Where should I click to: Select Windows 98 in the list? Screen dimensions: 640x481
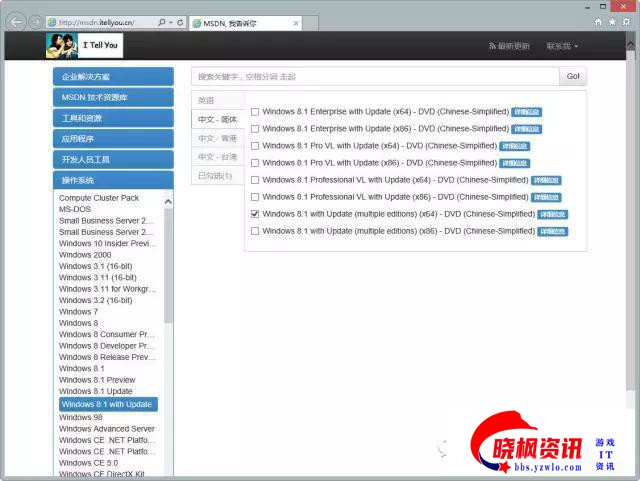click(80, 417)
